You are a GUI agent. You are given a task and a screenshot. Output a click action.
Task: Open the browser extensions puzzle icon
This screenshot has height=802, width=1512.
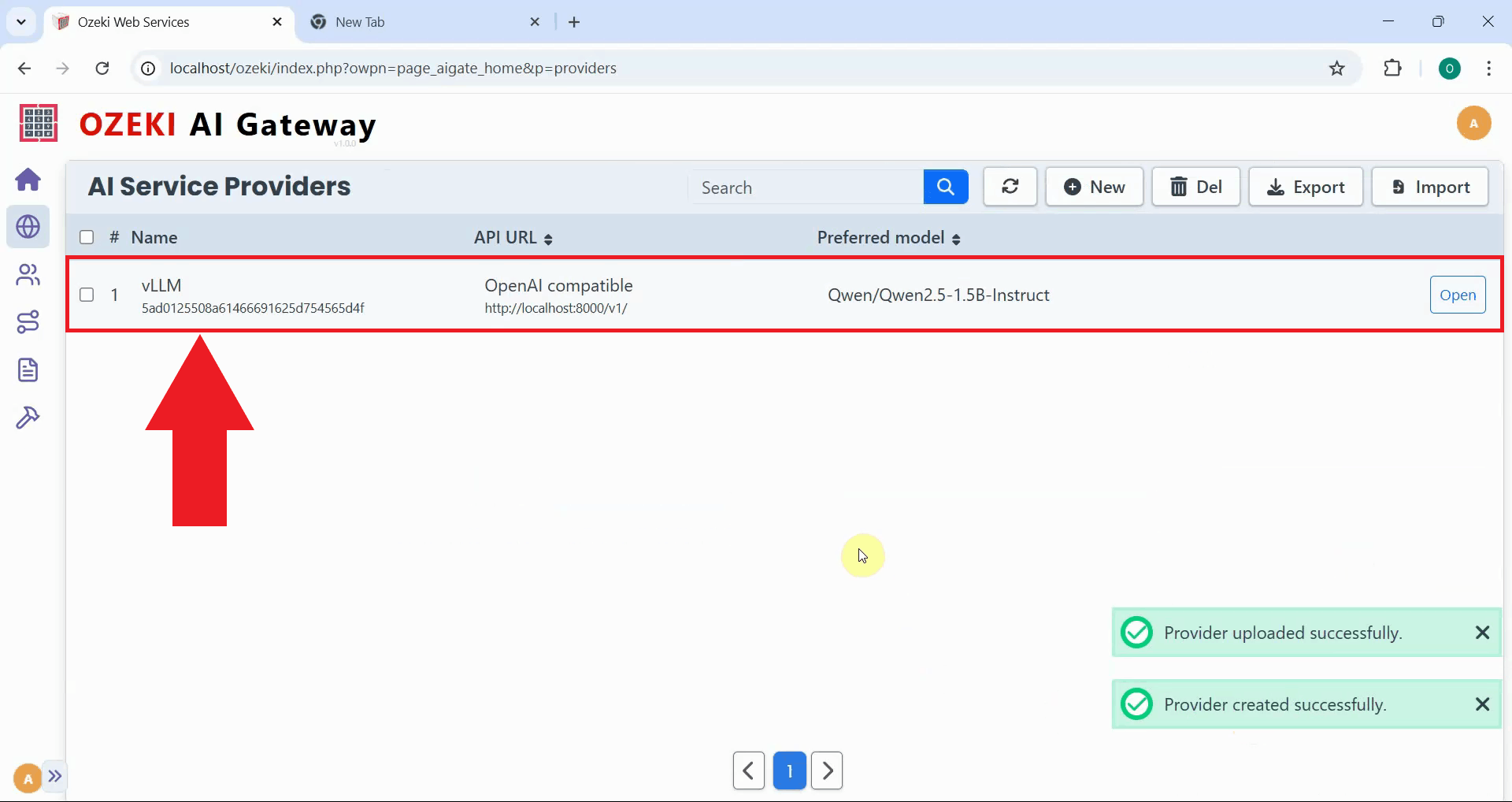click(x=1393, y=68)
